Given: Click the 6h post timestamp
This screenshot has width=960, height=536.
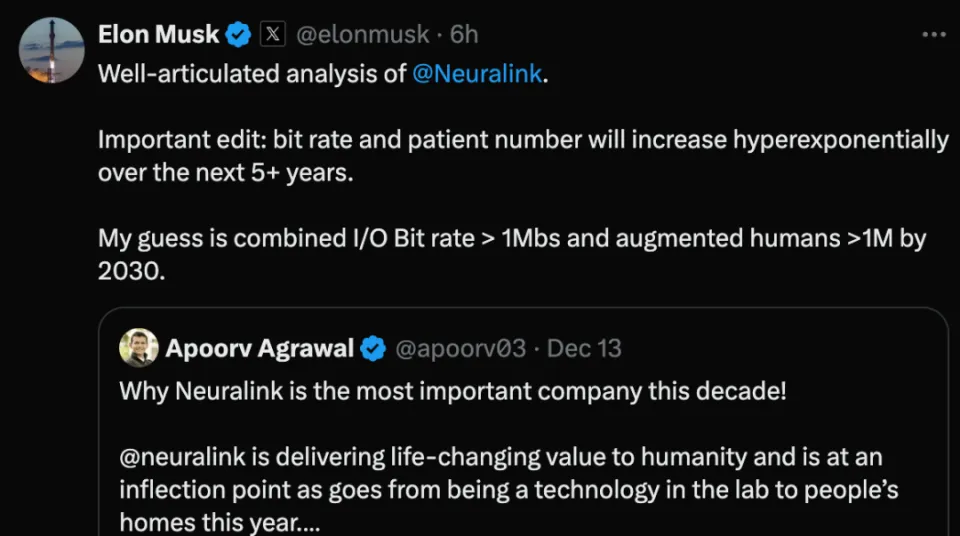Looking at the screenshot, I should (464, 35).
